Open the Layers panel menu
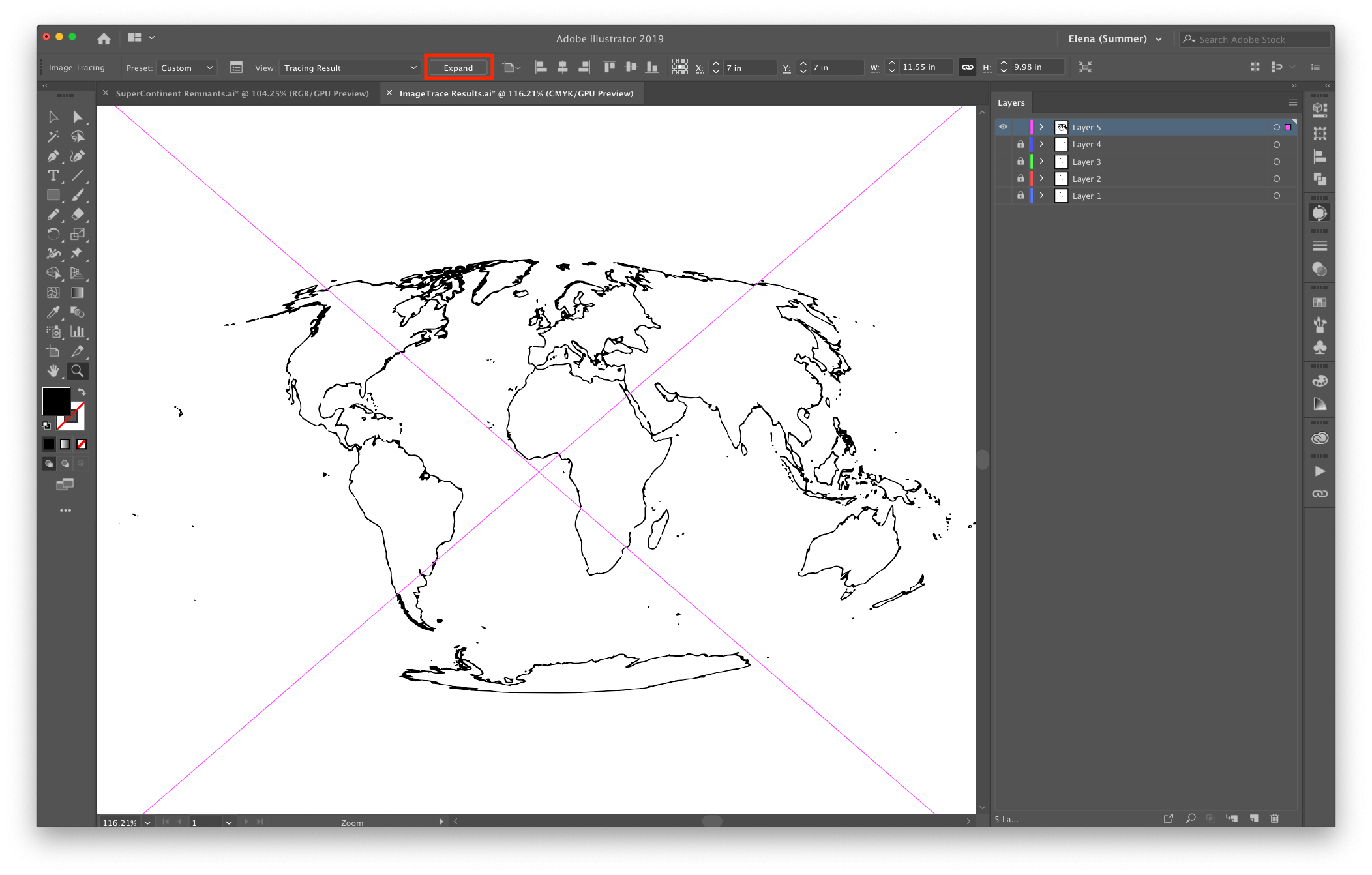Image resolution: width=1372 pixels, height=875 pixels. (1292, 102)
